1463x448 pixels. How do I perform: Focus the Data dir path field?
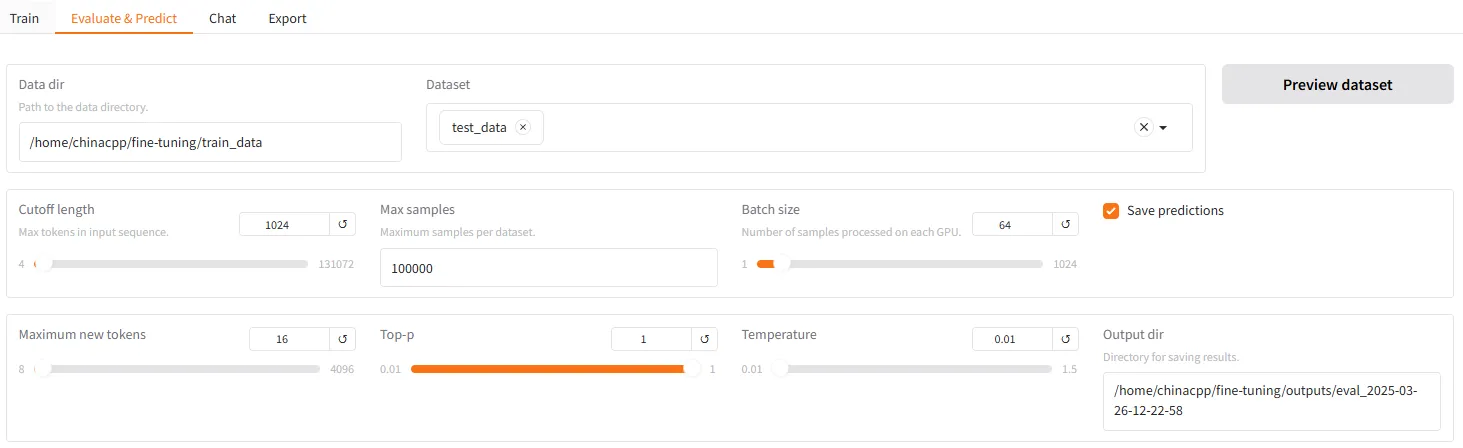(210, 142)
